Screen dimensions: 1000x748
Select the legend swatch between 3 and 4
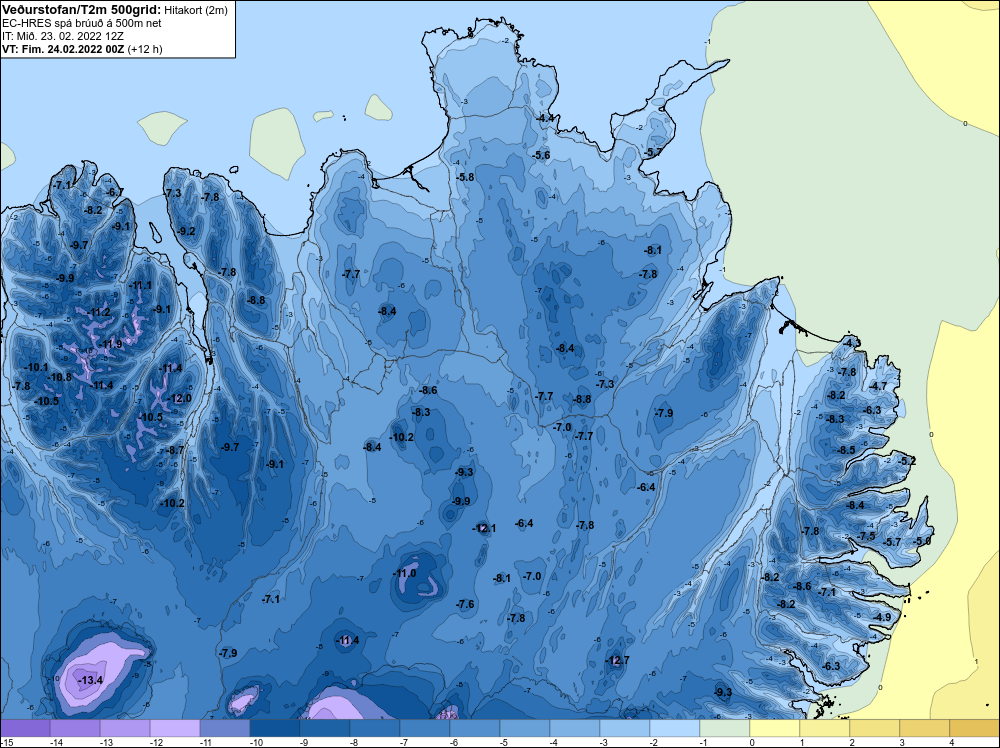tap(924, 728)
